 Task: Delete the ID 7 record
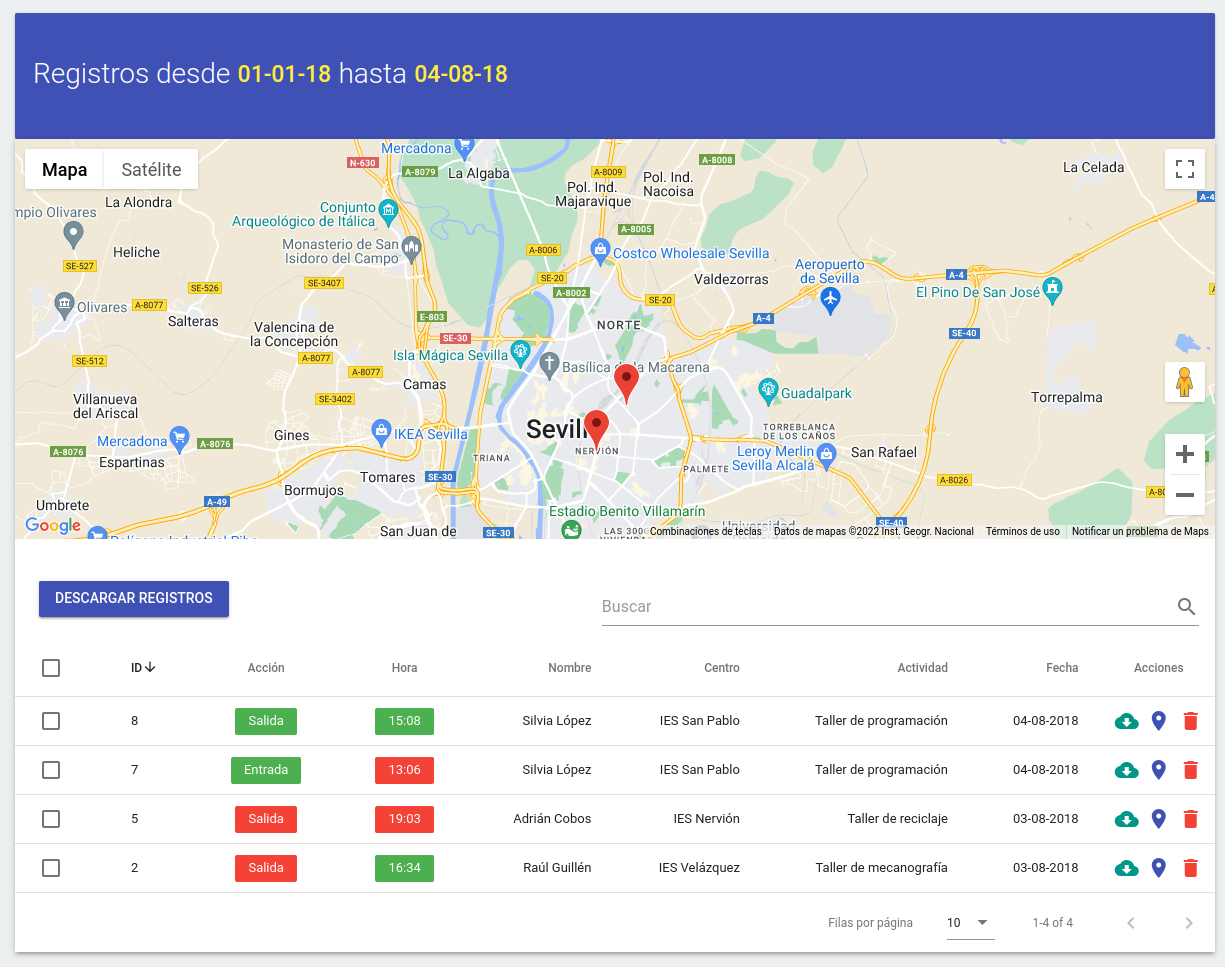[1190, 770]
